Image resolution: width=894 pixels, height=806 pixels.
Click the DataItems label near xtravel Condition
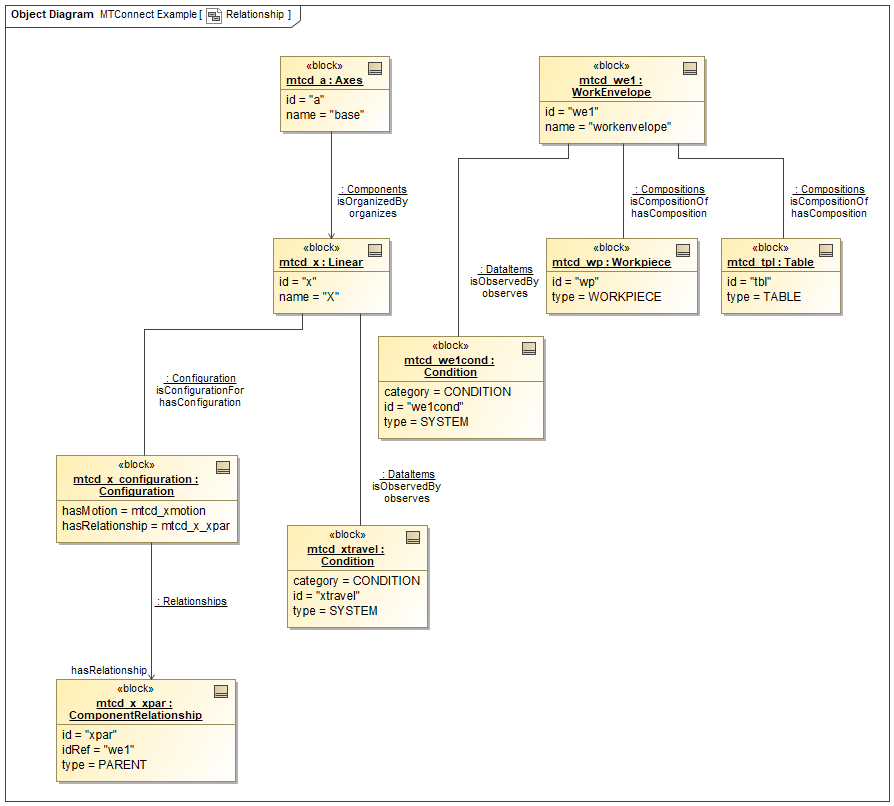coord(407,474)
